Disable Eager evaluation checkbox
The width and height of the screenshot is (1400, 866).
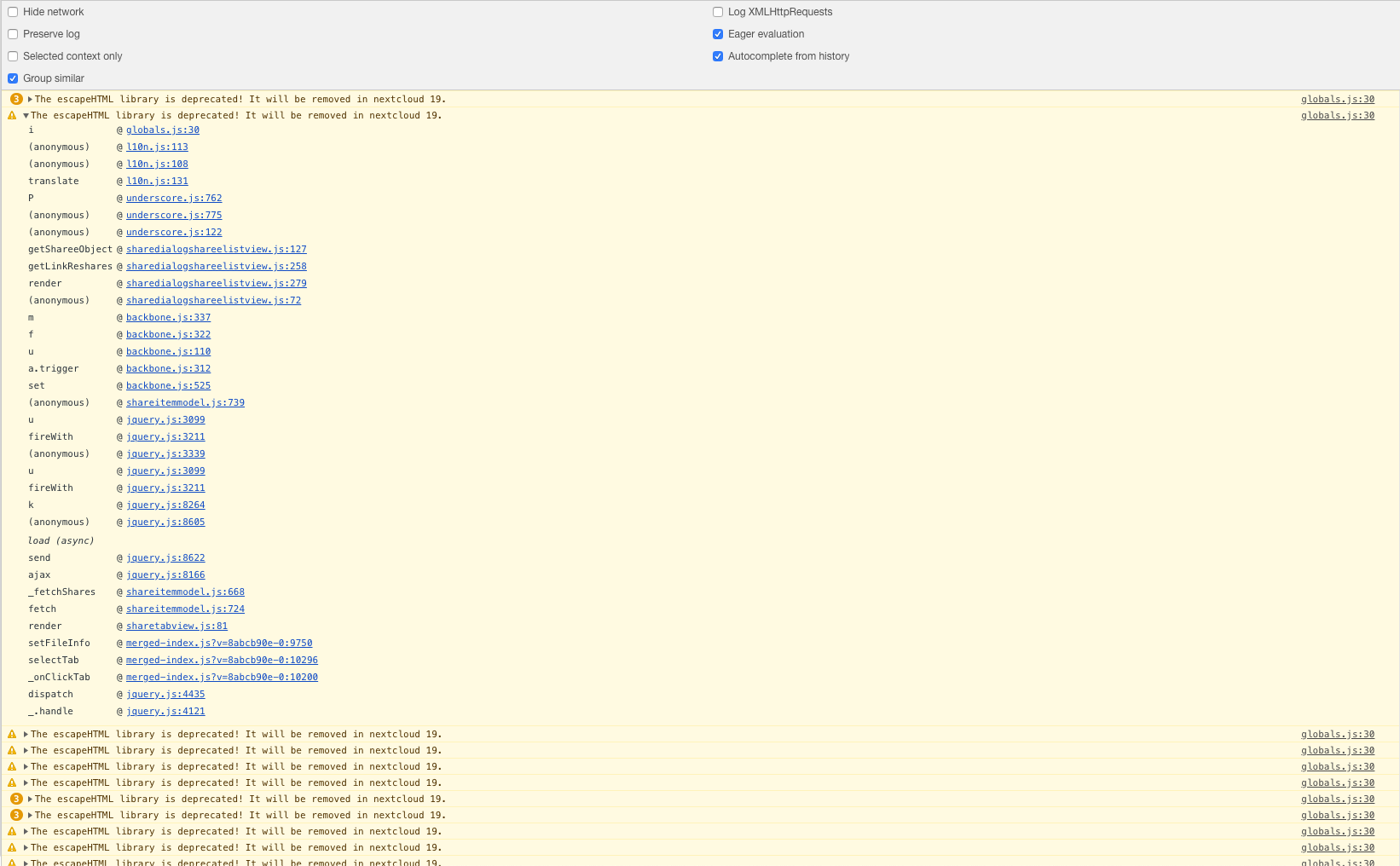[718, 34]
